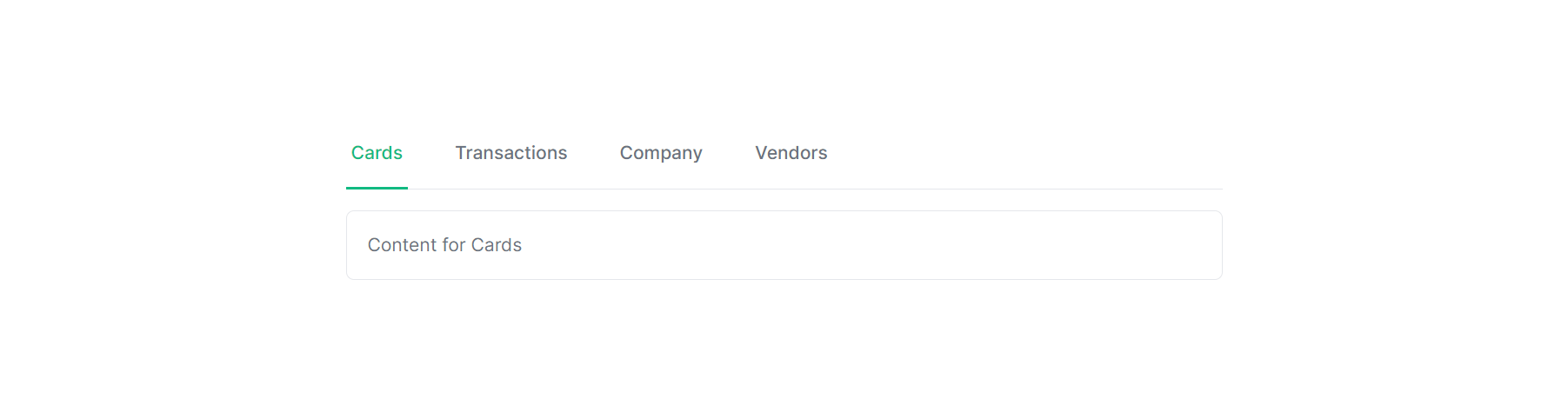
Task: Choose the tab between Transactions and Vendors
Action: pyautogui.click(x=661, y=153)
